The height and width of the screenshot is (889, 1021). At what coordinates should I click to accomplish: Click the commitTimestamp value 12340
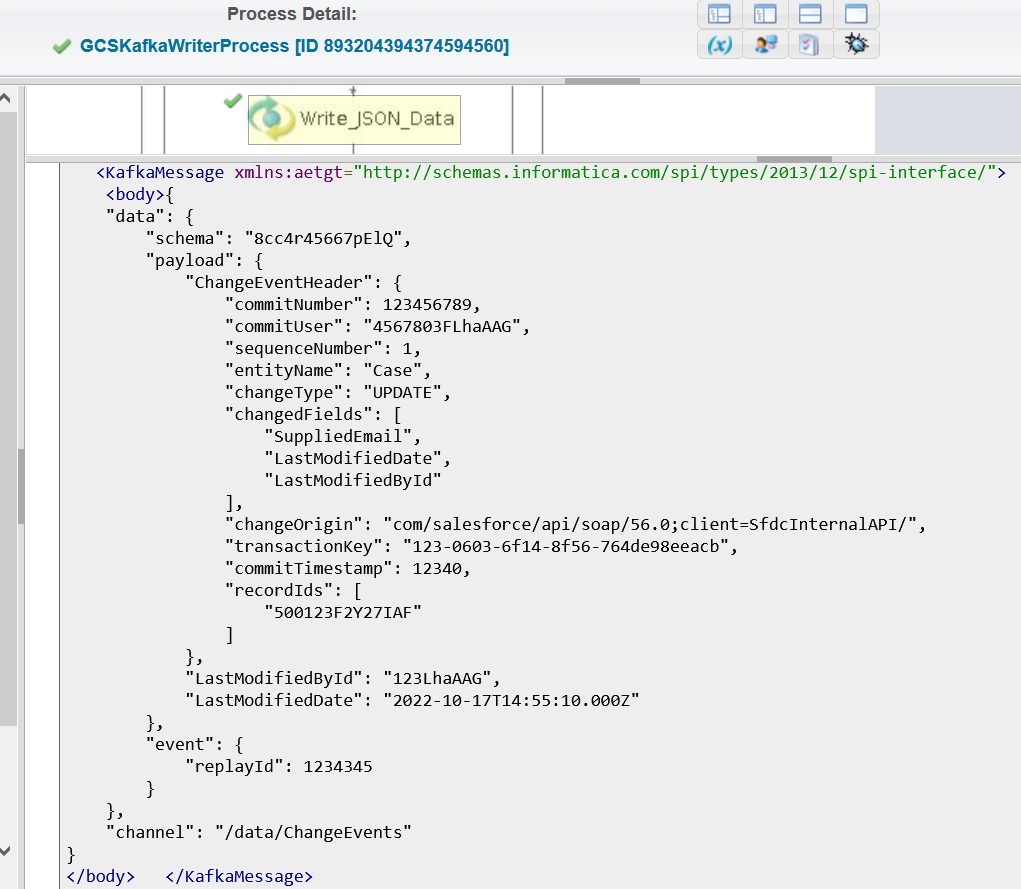[437, 569]
